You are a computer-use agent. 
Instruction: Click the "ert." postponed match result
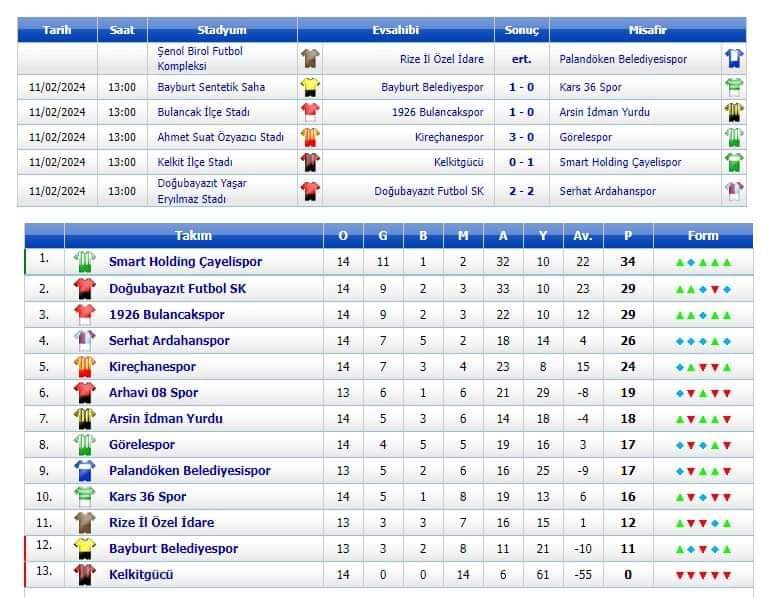click(521, 59)
